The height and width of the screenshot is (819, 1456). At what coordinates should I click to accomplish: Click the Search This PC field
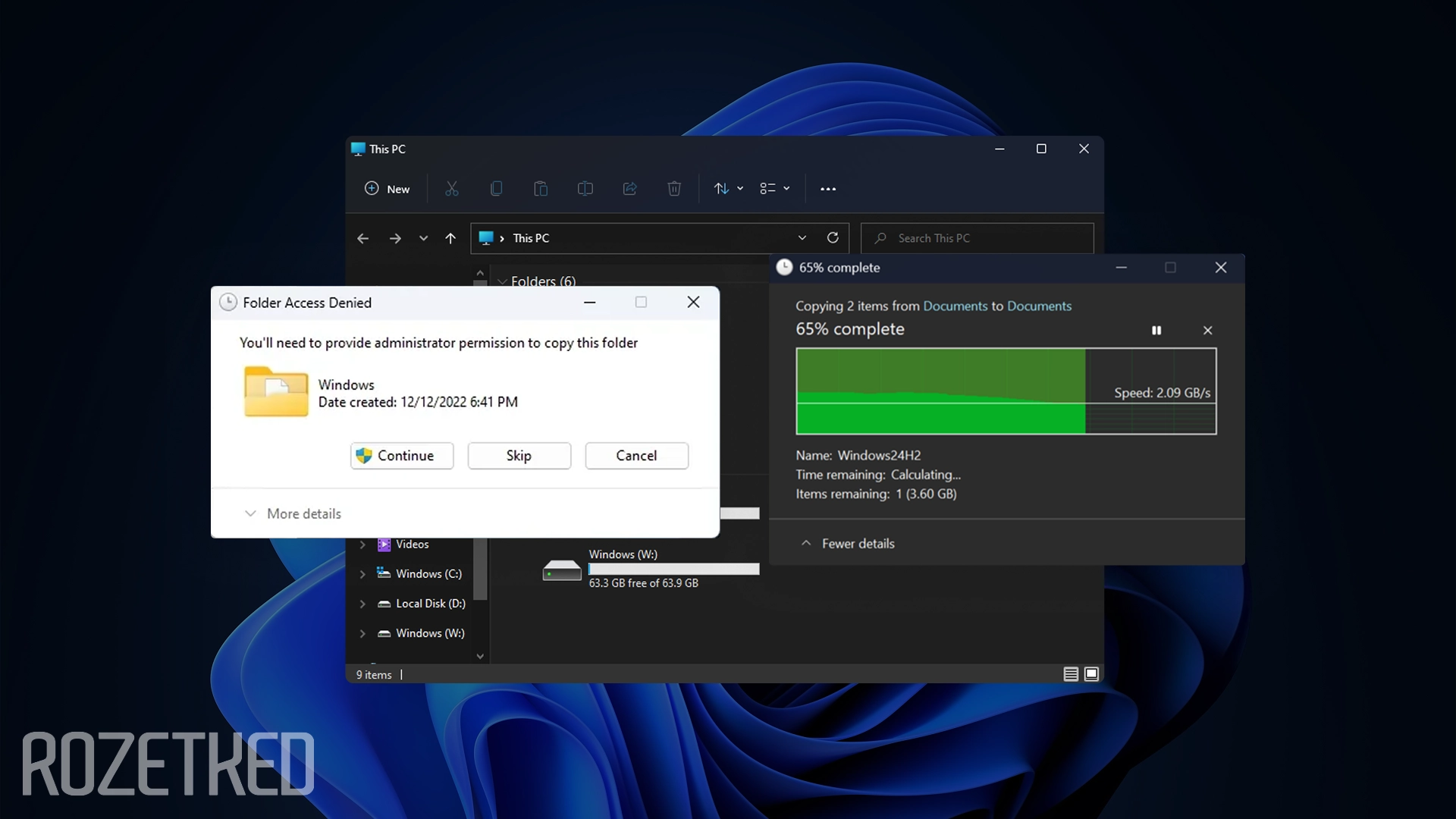[x=977, y=238]
